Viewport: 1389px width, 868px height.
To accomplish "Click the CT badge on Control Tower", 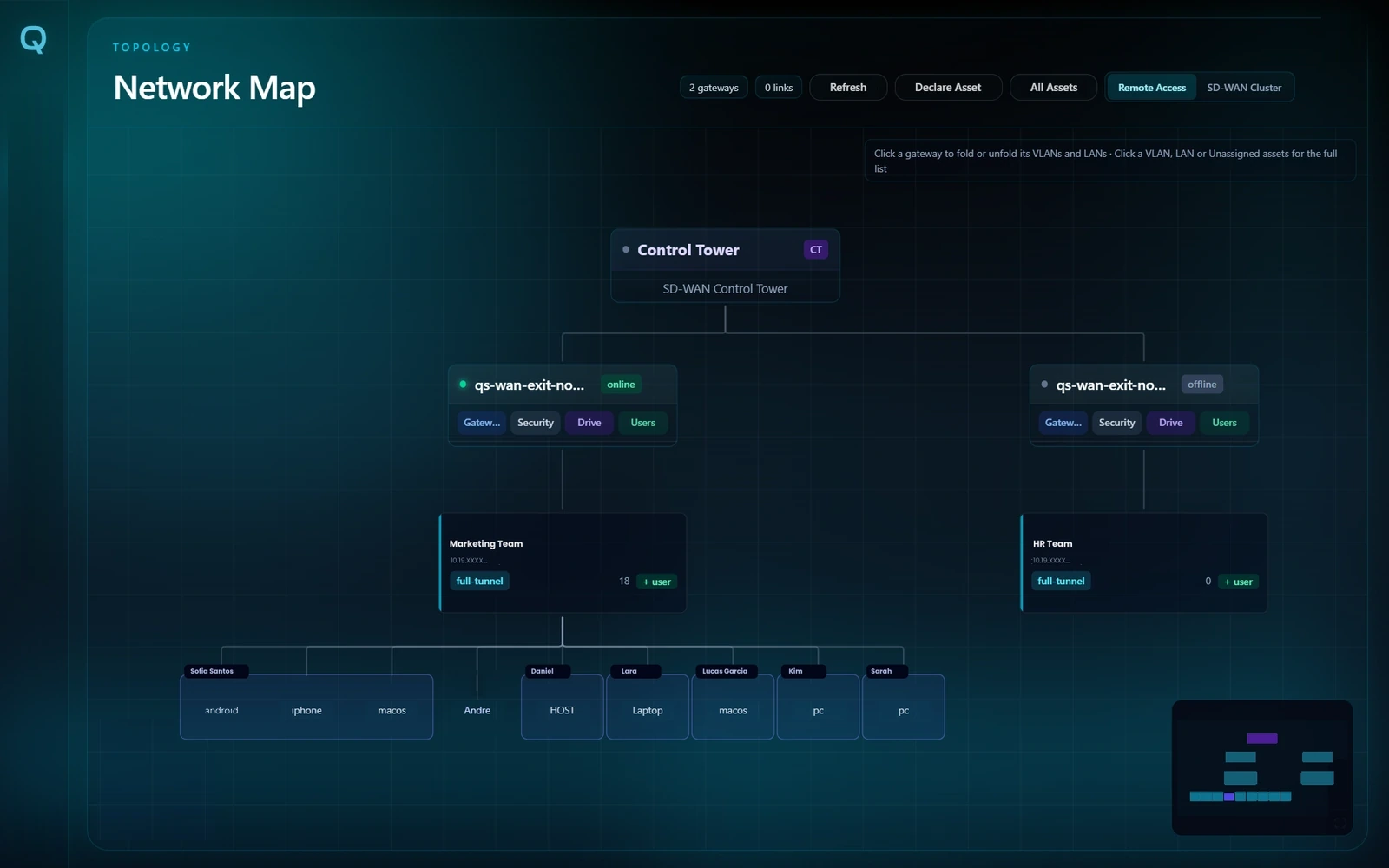I will pos(816,250).
